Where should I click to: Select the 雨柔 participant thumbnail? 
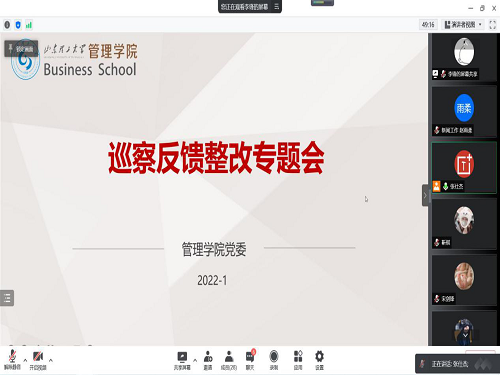tap(464, 112)
